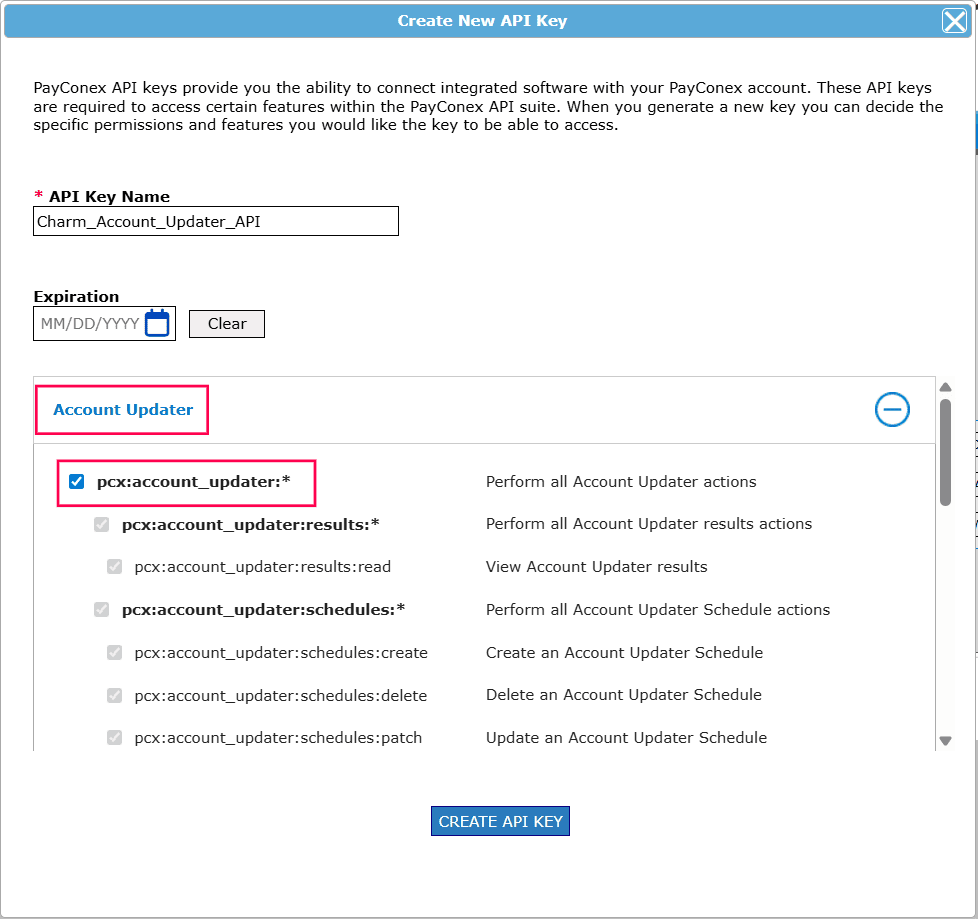The image size is (978, 919).
Task: Click the MM/DD/YYYY expiration field
Action: coord(90,322)
